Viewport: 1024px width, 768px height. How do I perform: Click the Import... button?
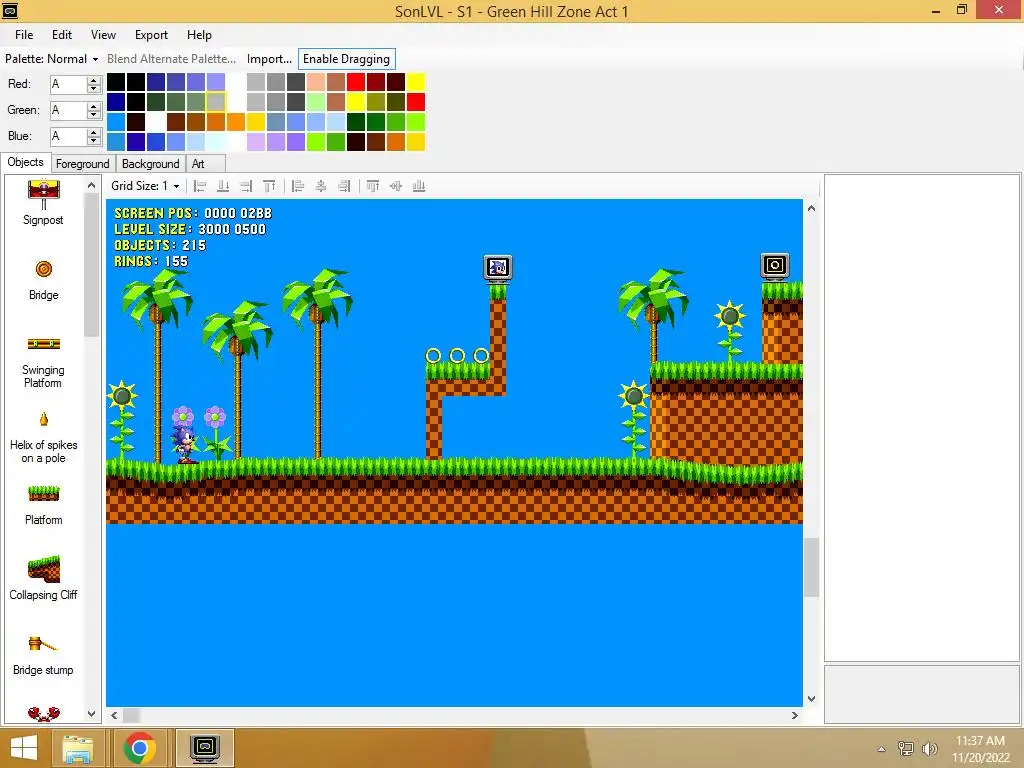[269, 59]
